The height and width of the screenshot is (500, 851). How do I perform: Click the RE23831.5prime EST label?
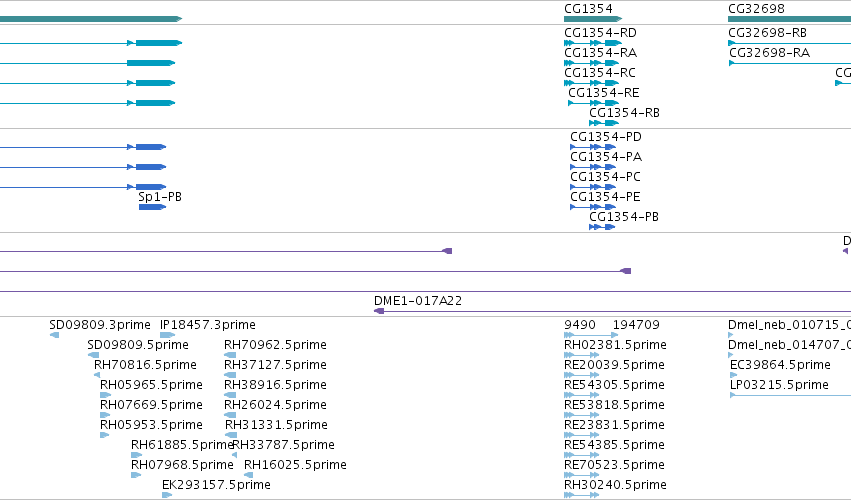(x=614, y=425)
